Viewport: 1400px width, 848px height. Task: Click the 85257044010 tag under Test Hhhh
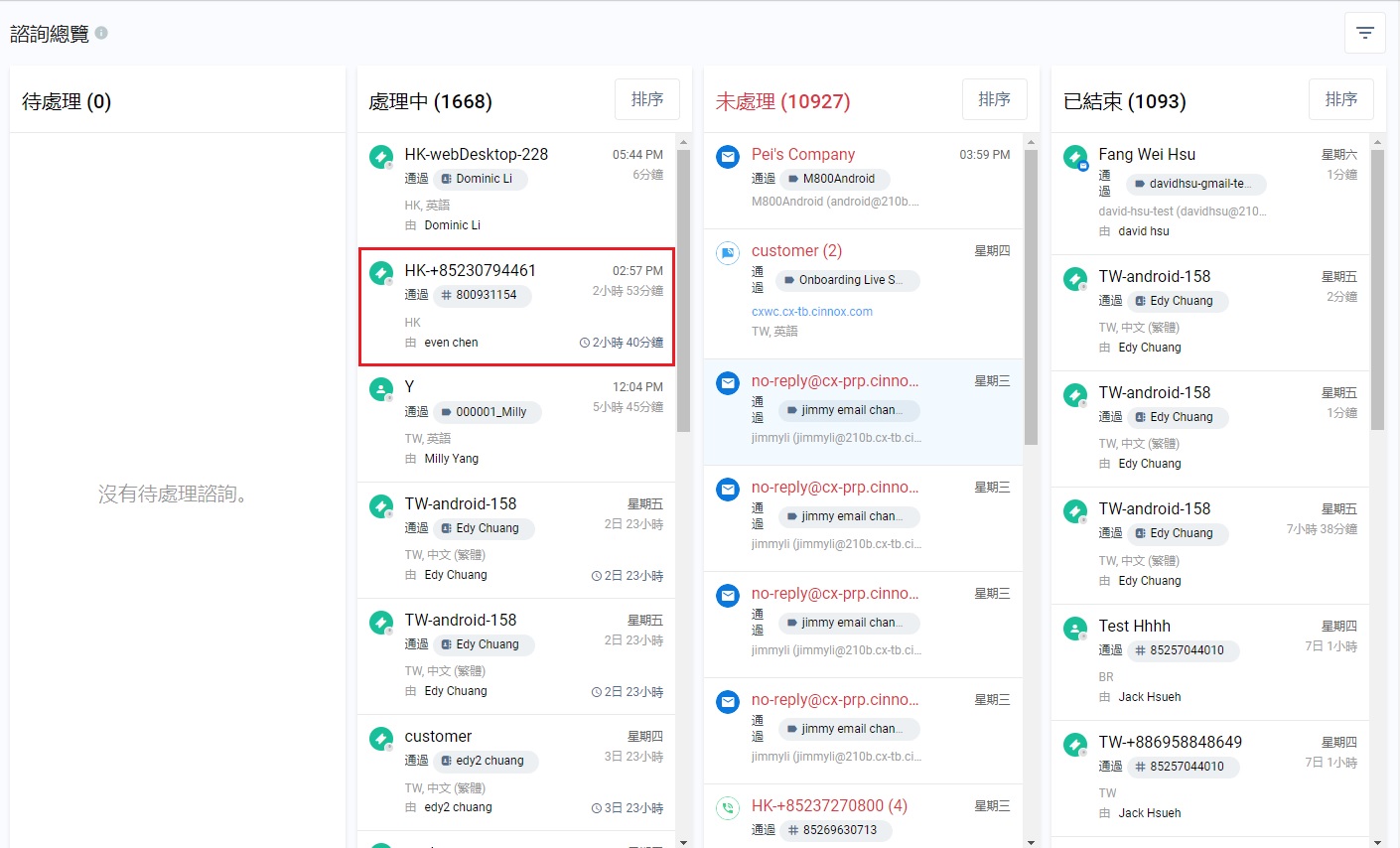[1183, 650]
